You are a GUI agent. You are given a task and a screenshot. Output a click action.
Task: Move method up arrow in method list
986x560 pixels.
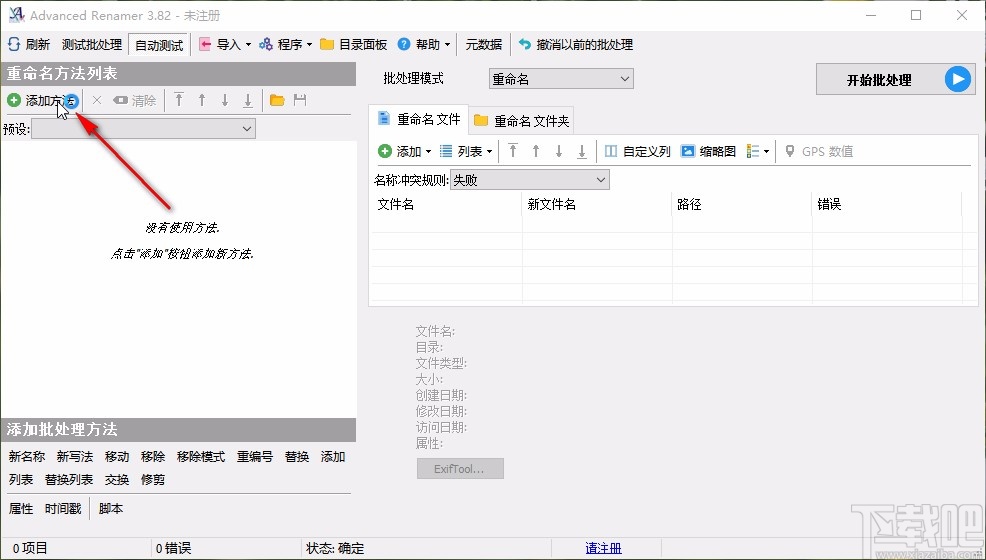point(202,100)
